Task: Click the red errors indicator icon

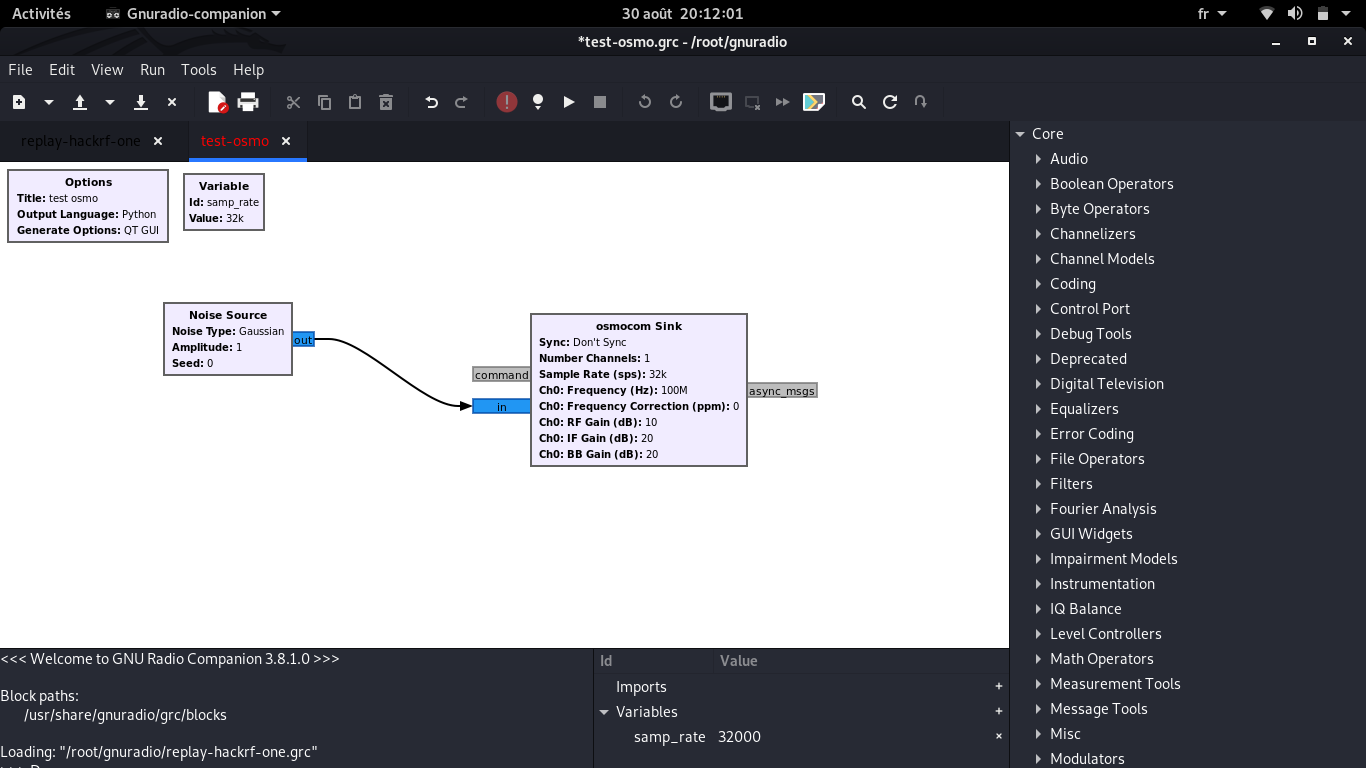Action: 507,102
